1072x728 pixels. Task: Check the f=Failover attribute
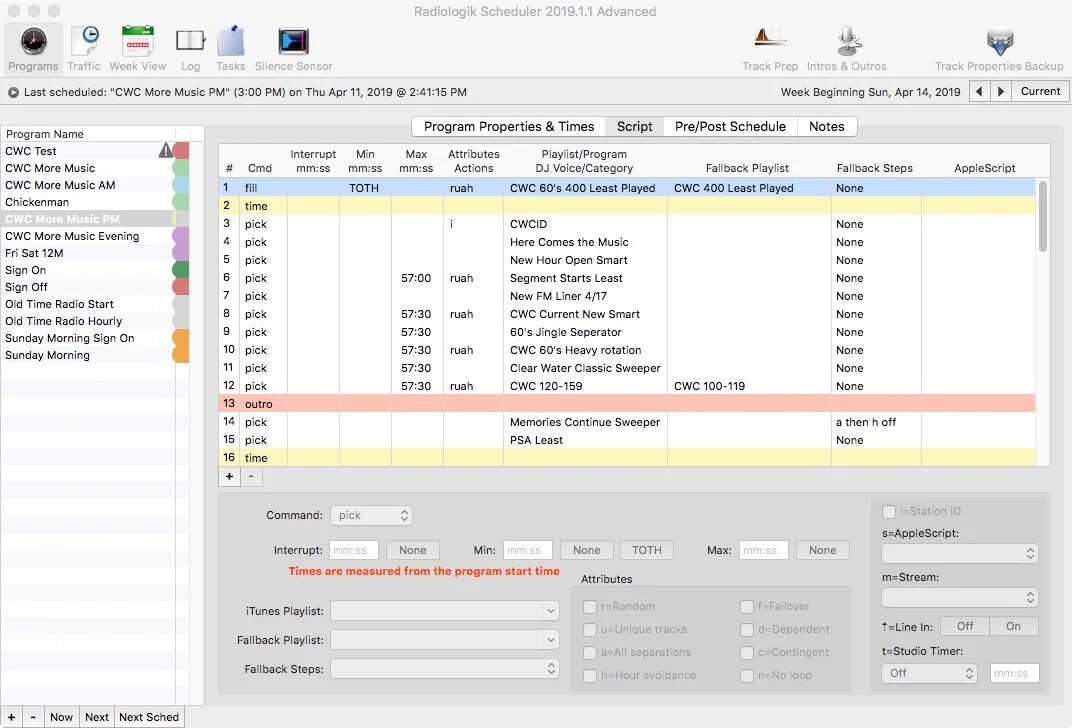(x=747, y=606)
